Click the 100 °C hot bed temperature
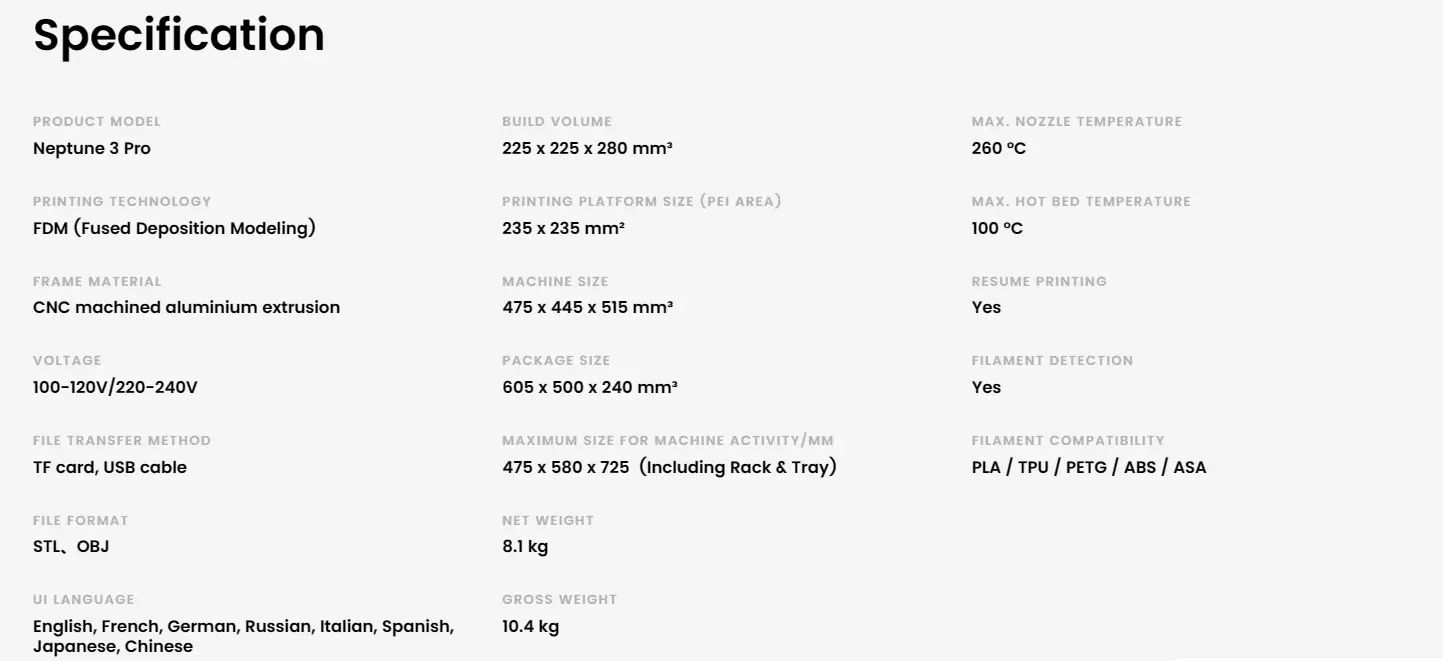The height and width of the screenshot is (661, 1443). (x=997, y=228)
